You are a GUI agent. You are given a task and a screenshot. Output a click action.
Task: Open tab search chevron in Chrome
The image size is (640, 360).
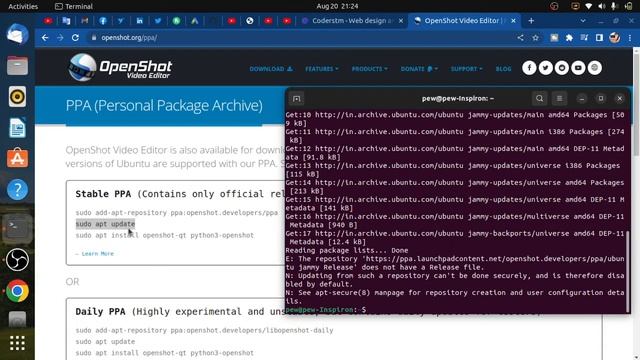pos(583,20)
